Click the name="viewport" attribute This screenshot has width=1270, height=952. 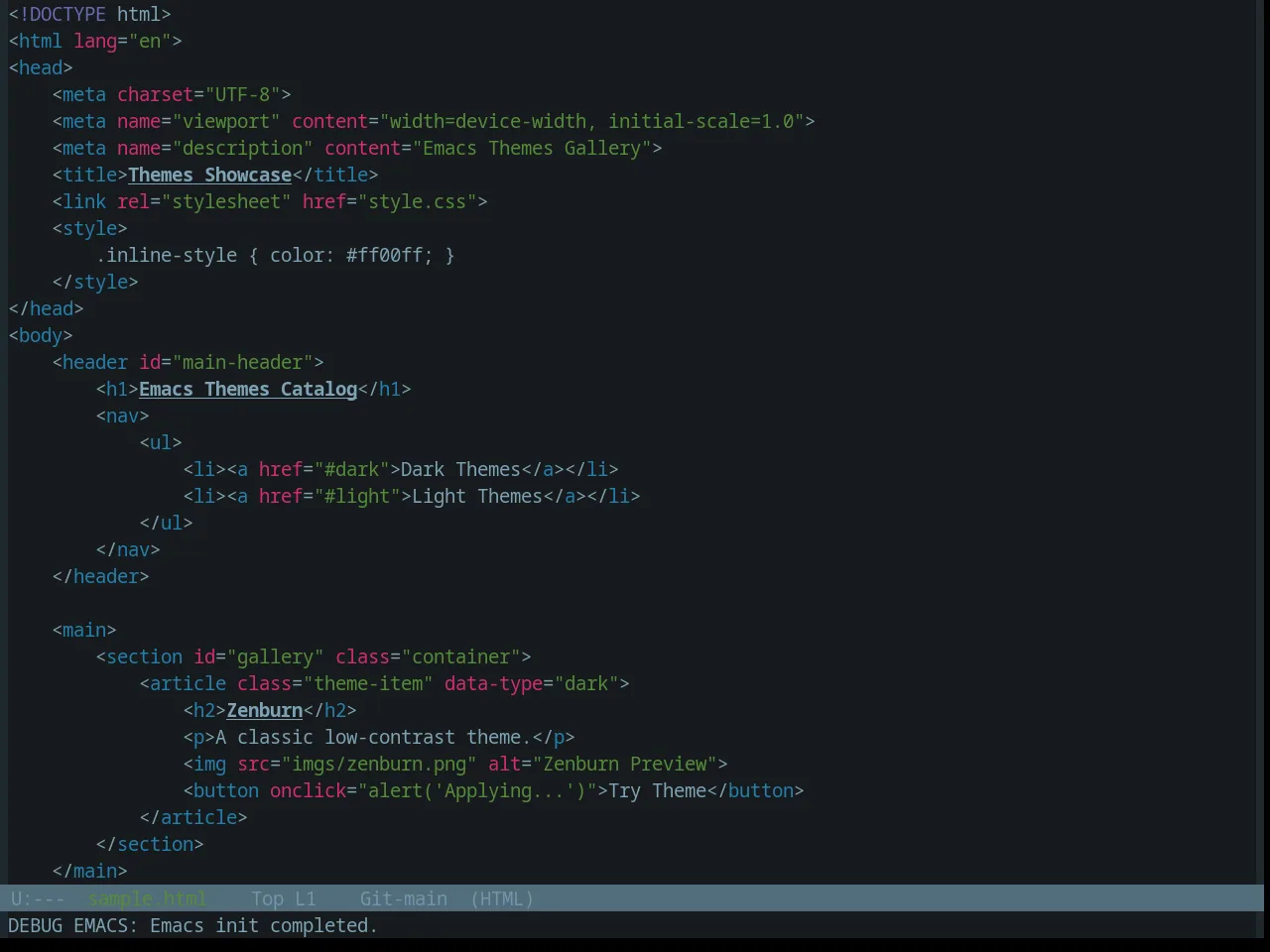coord(198,121)
